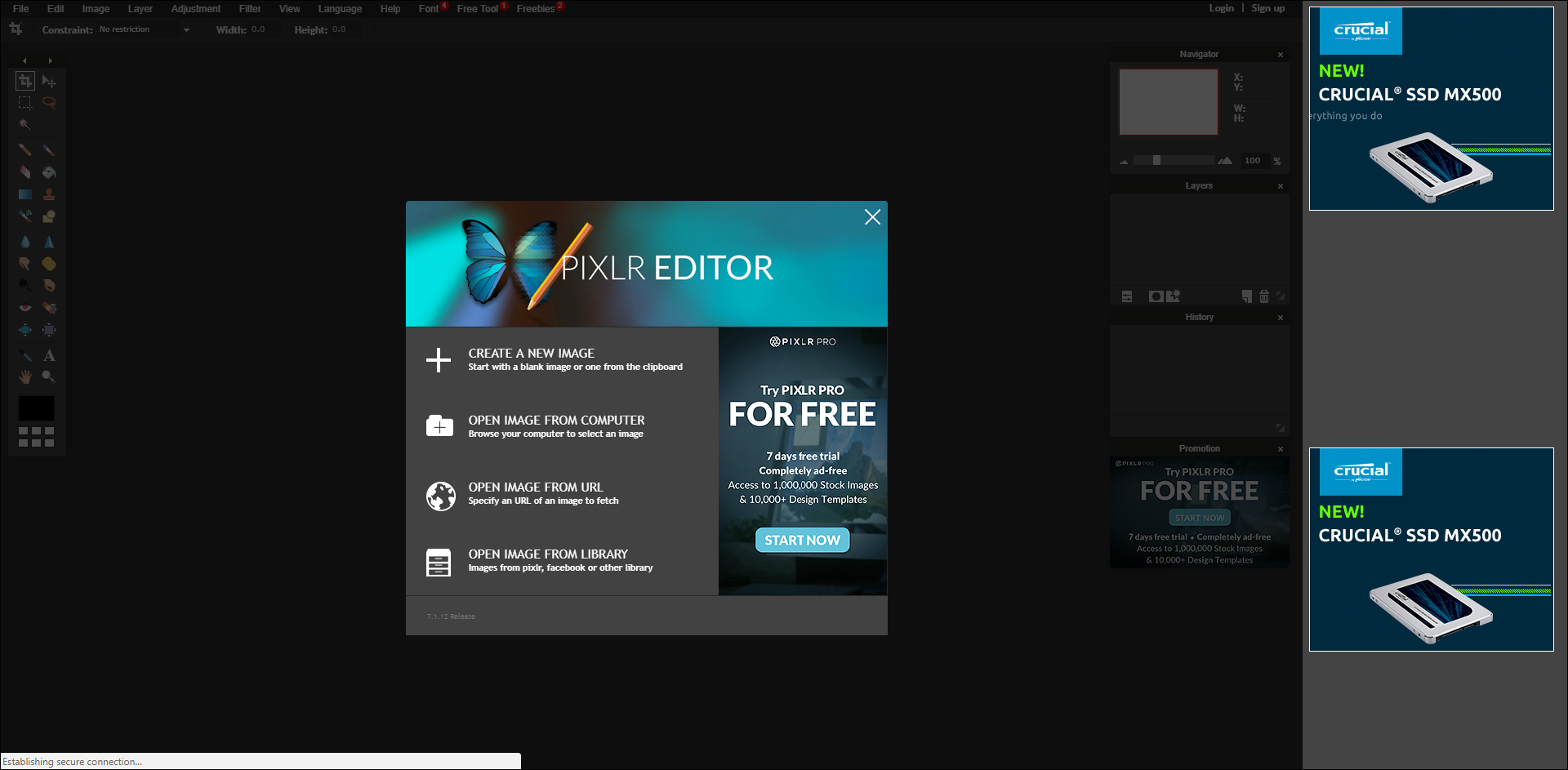
Task: Select the Gradient tool
Action: point(24,194)
